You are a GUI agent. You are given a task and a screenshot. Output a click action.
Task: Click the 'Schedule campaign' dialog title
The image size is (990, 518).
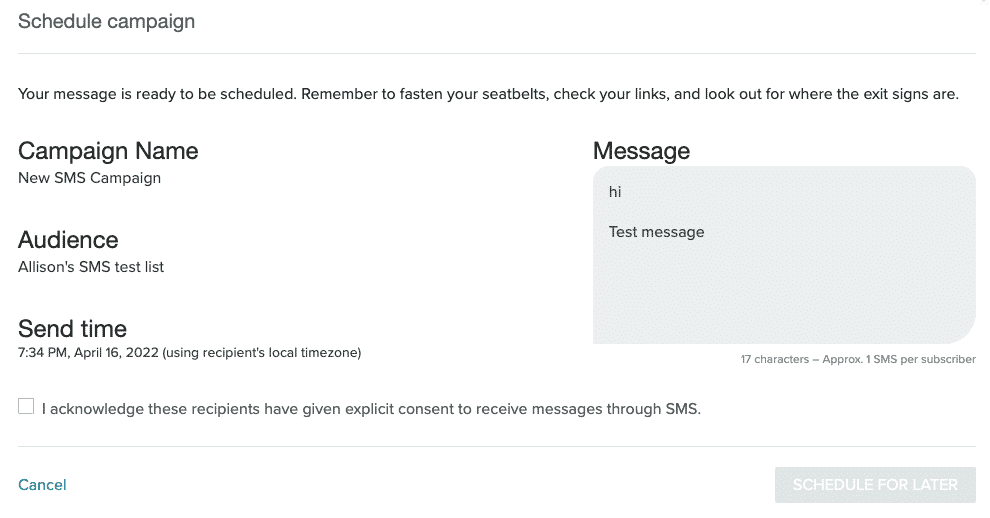tap(106, 21)
